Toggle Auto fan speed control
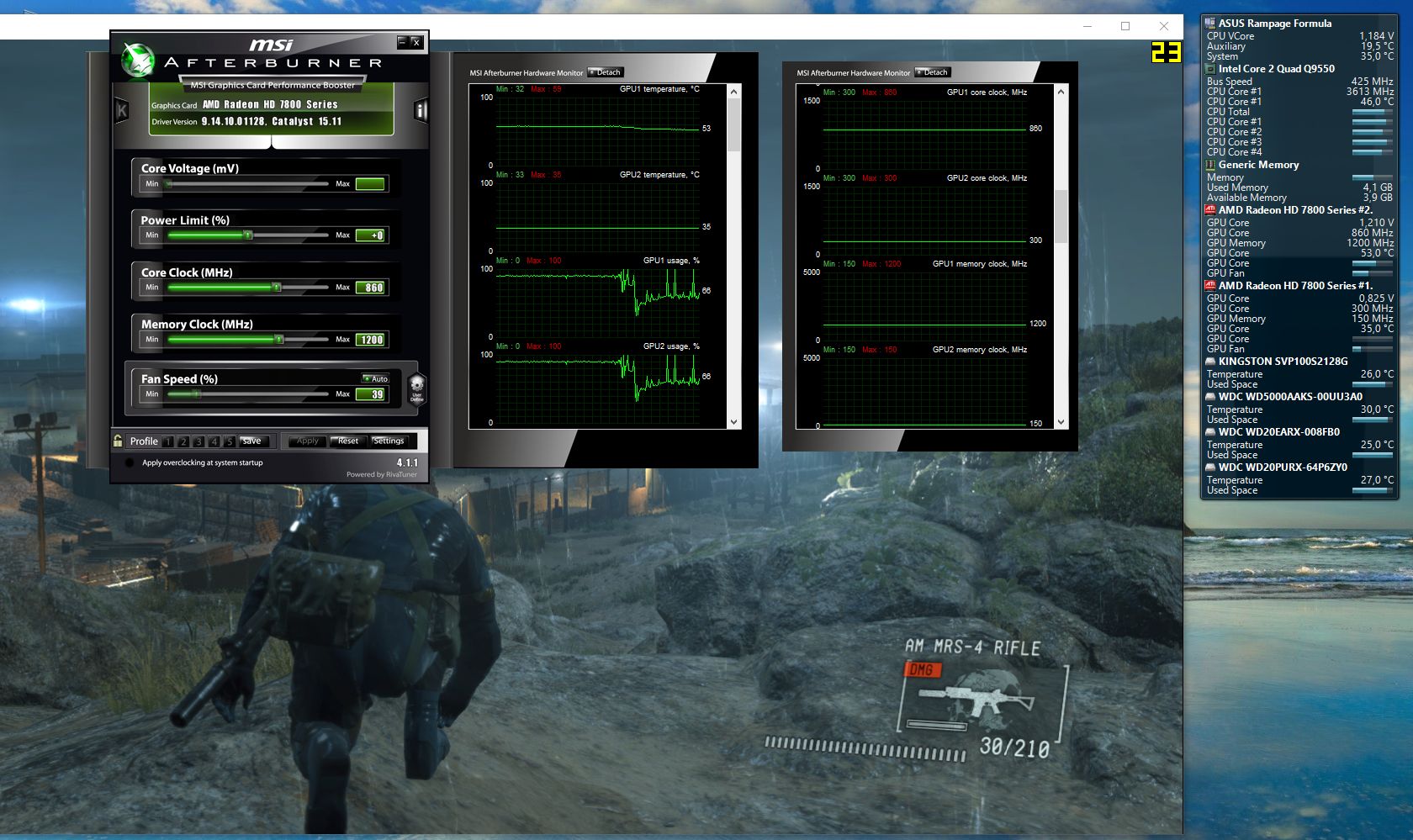 point(375,378)
